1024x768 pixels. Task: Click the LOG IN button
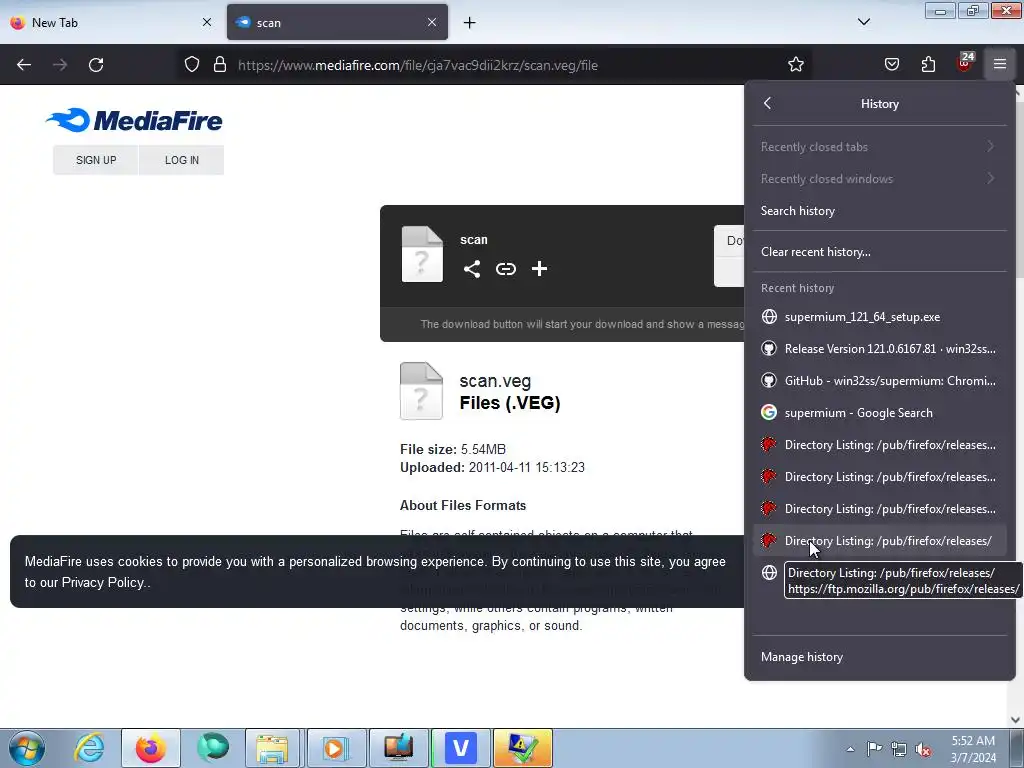[182, 160]
